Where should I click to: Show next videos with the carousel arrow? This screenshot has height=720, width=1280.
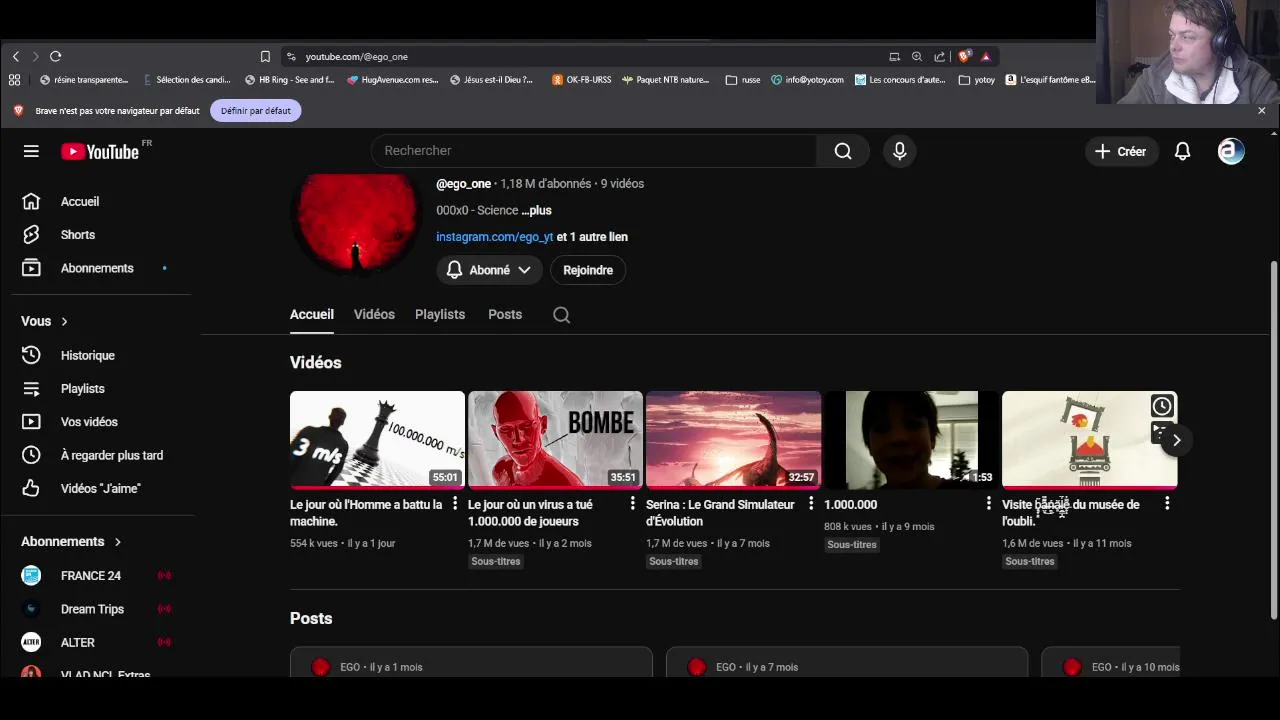pyautogui.click(x=1176, y=440)
